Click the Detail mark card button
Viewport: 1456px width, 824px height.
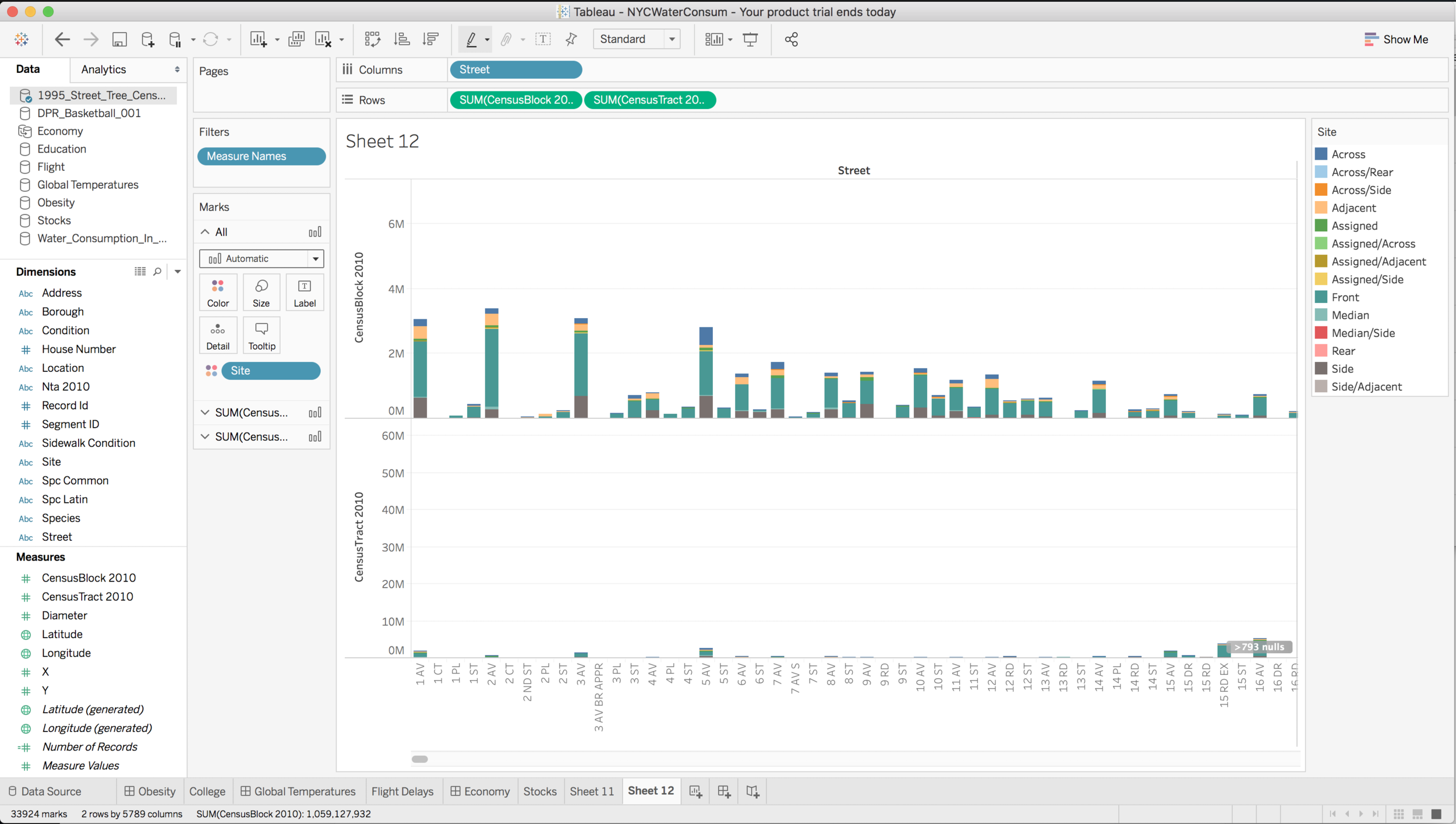pos(218,335)
